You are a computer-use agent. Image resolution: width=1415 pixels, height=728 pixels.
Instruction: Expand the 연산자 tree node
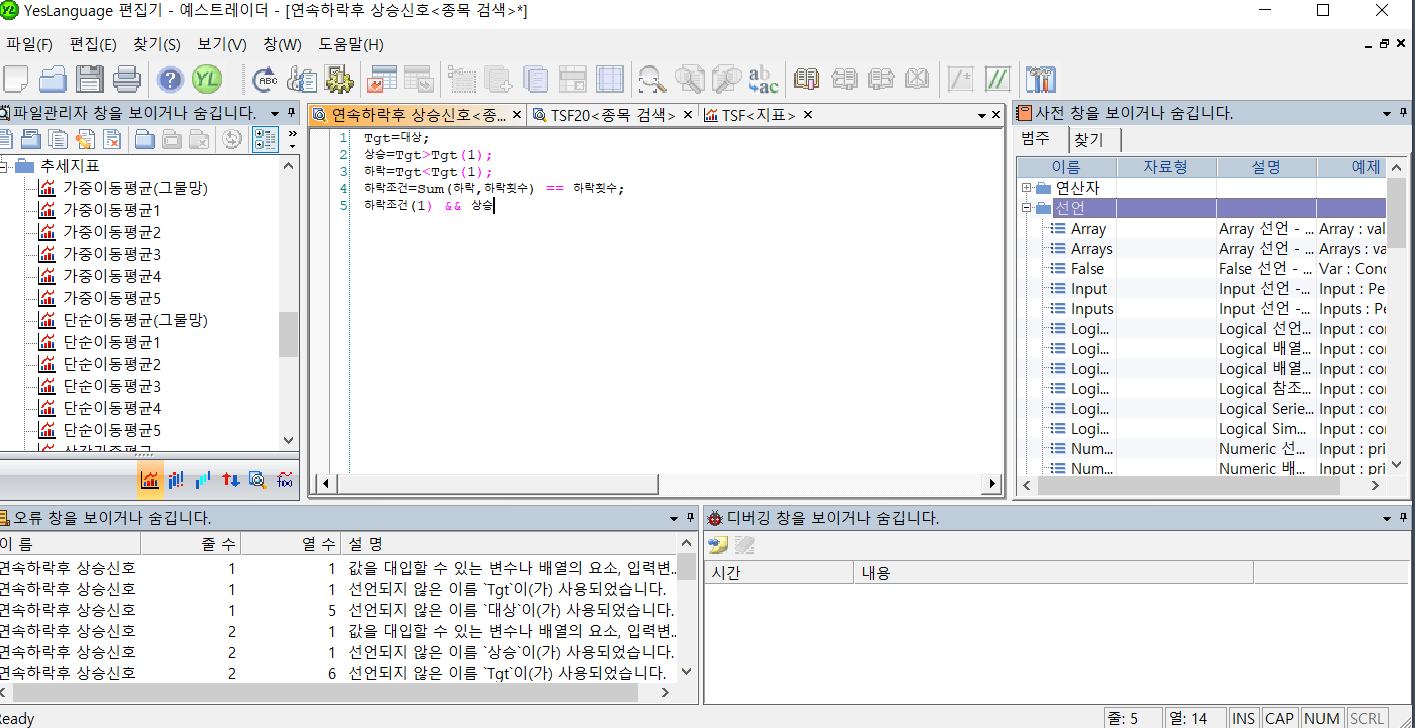[1026, 188]
